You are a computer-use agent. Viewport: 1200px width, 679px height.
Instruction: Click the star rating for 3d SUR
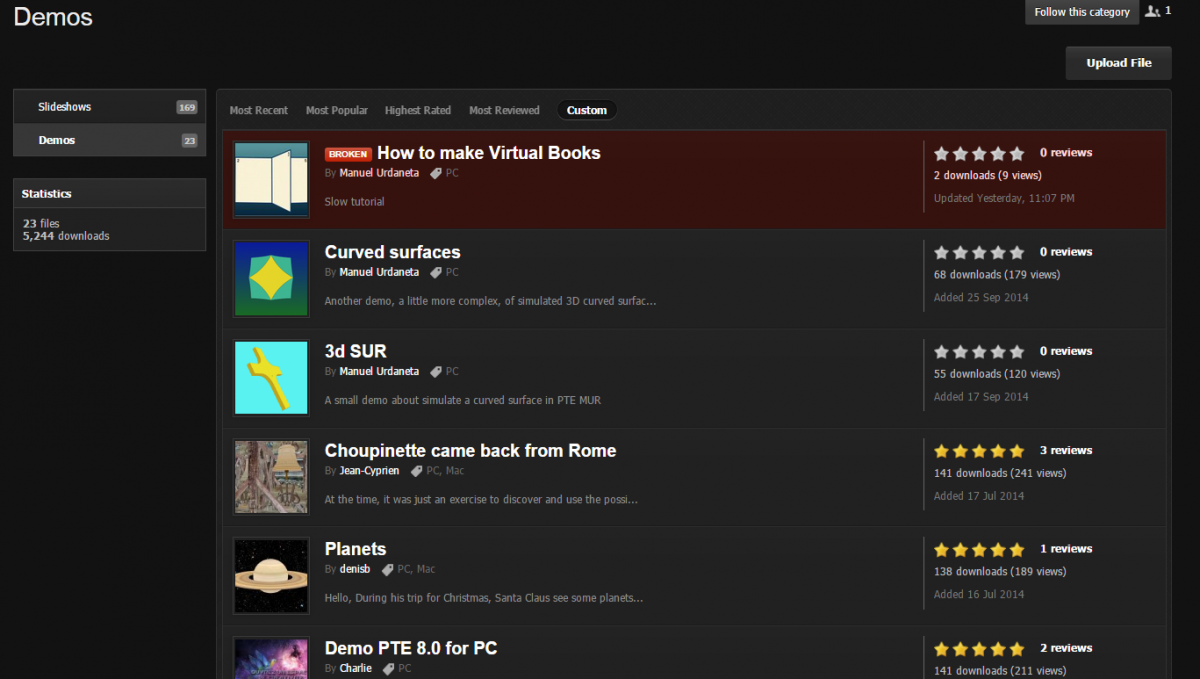click(x=979, y=352)
